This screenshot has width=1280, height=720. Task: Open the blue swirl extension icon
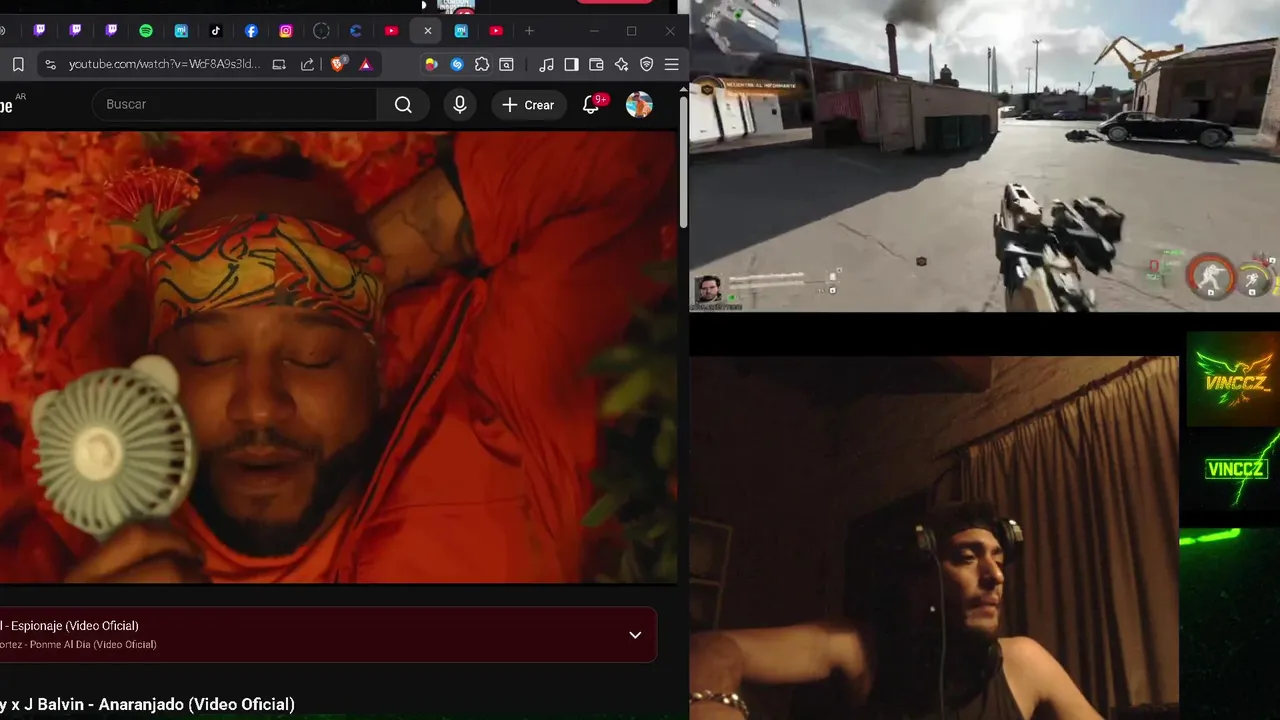[457, 64]
